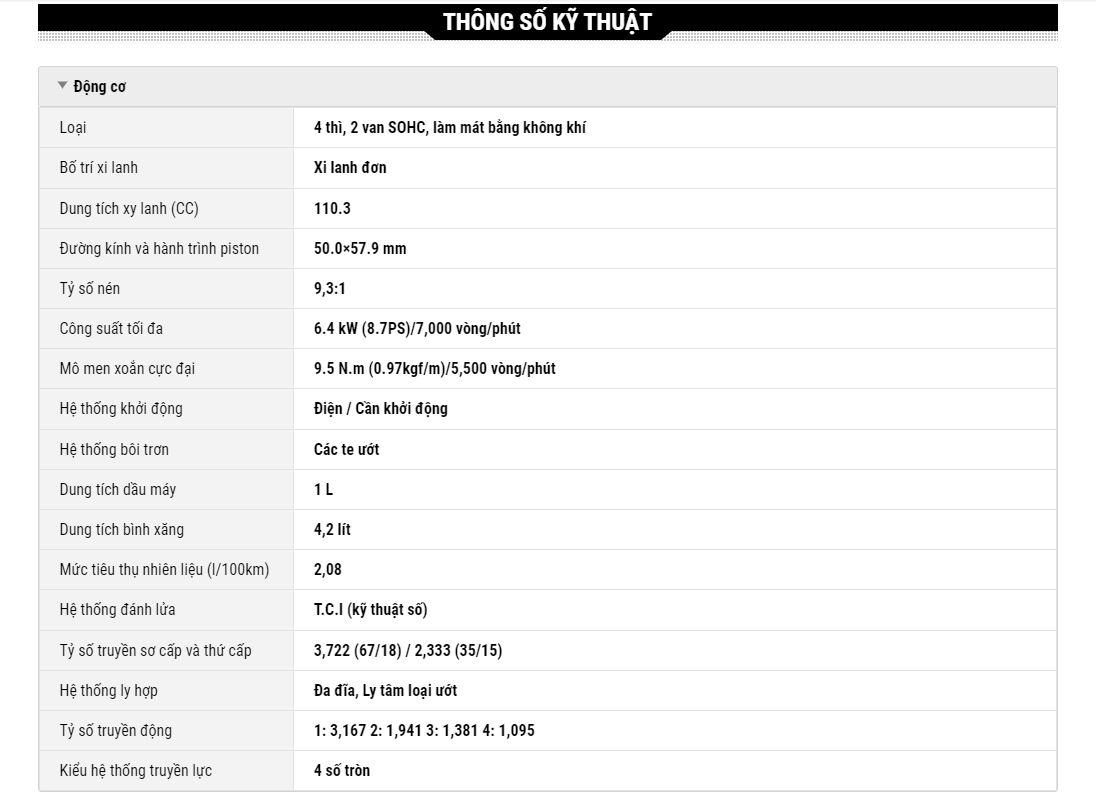Select the T.C.I (kỹ thuật số) value

(370, 609)
